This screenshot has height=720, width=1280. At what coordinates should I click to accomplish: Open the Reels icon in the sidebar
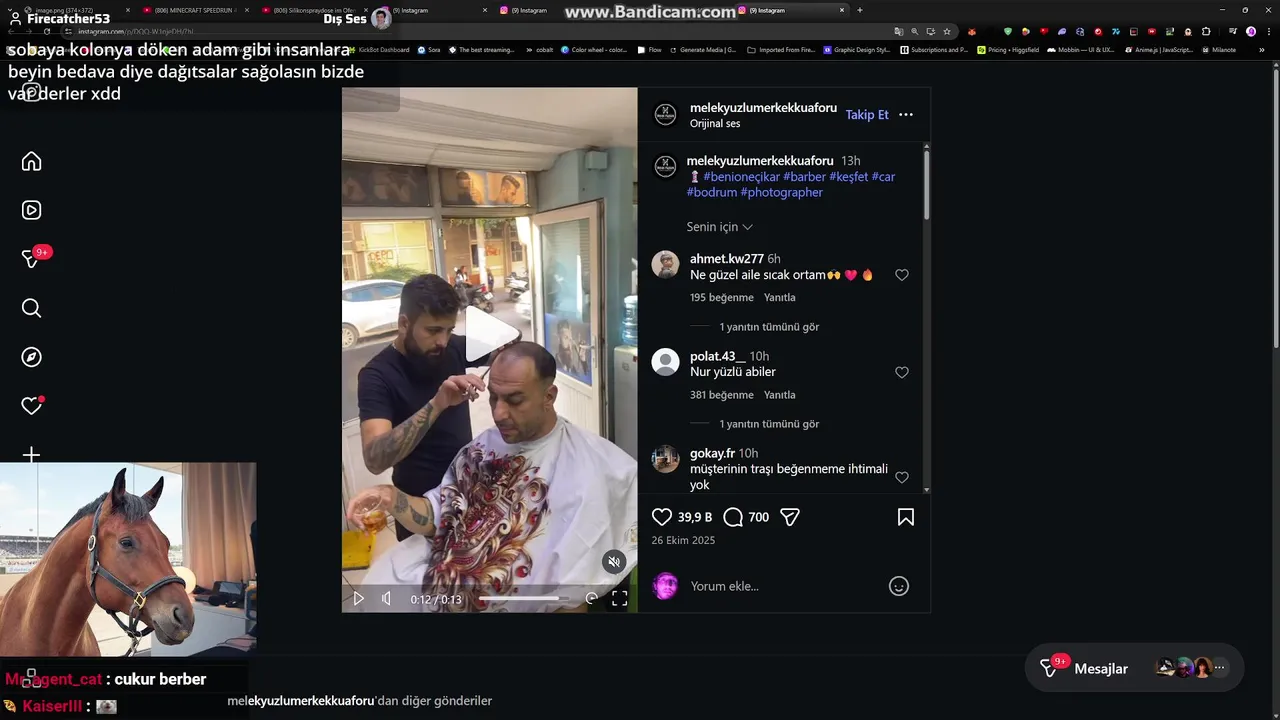pyautogui.click(x=31, y=210)
